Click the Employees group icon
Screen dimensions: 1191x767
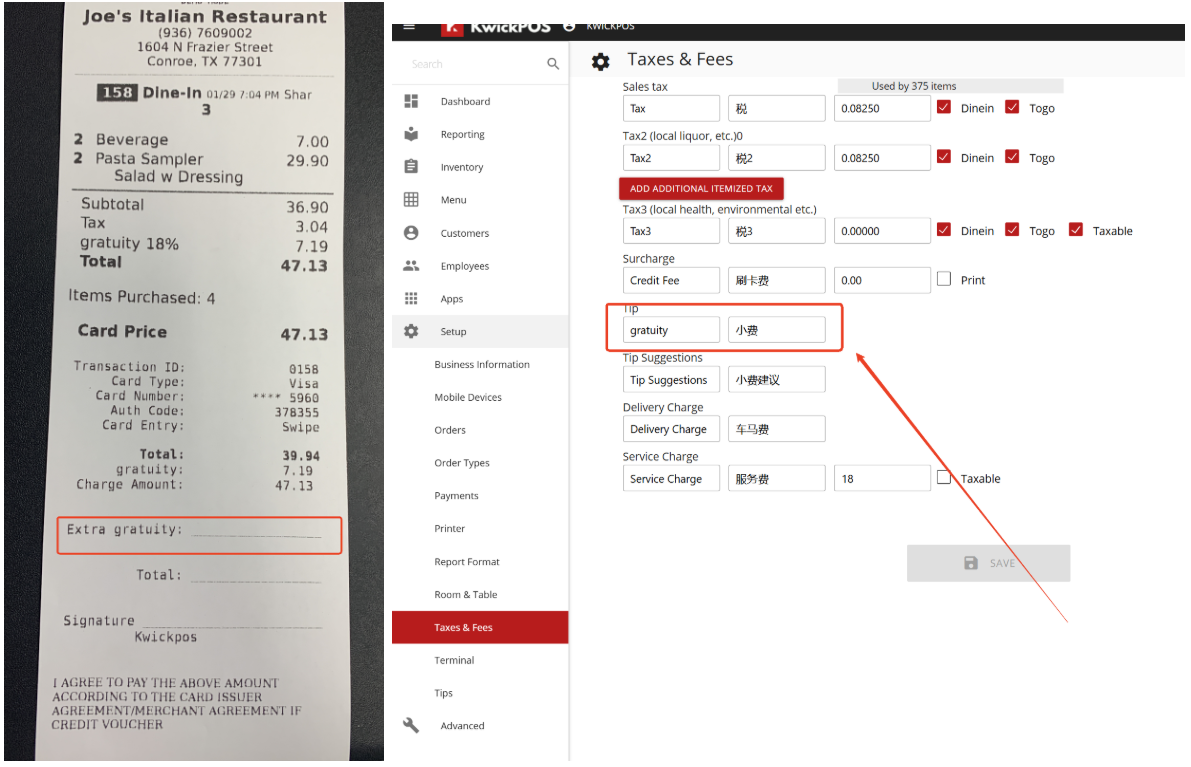coord(411,265)
